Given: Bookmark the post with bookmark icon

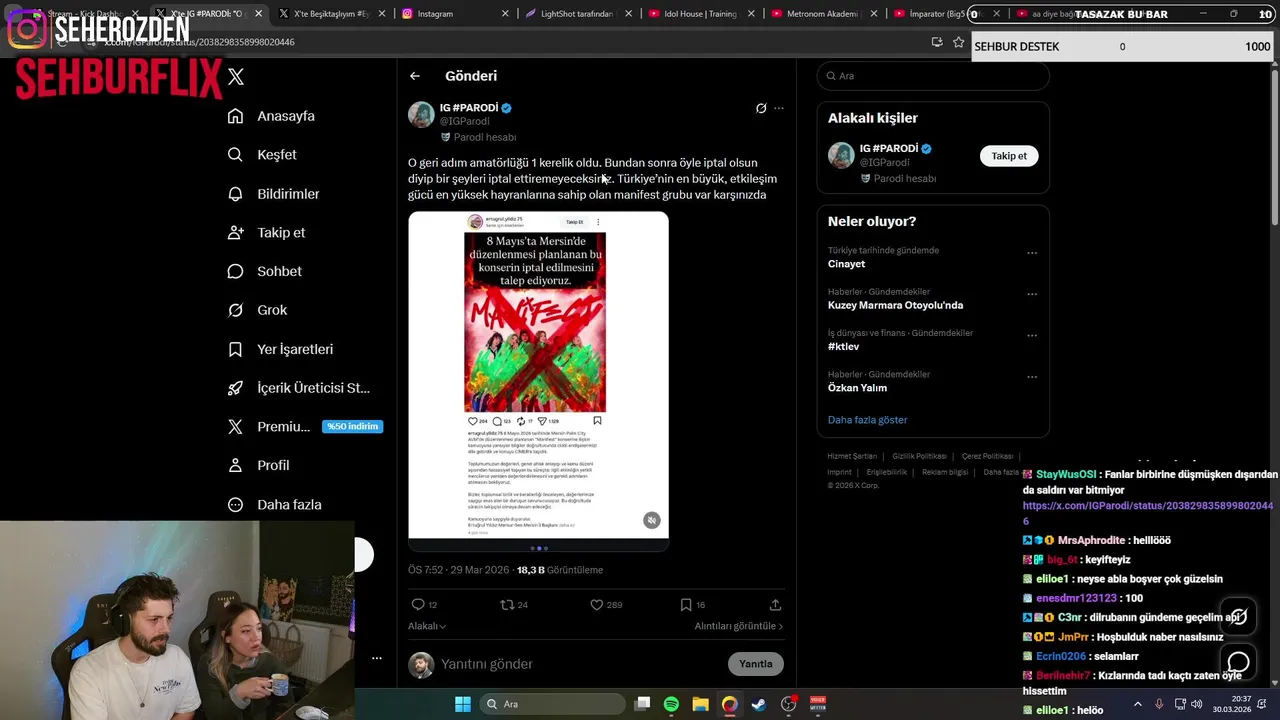Looking at the screenshot, I should point(685,605).
